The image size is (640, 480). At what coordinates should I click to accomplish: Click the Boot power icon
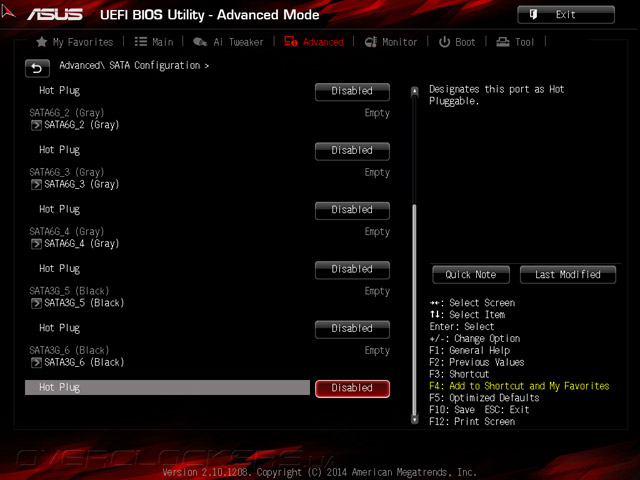(x=444, y=42)
